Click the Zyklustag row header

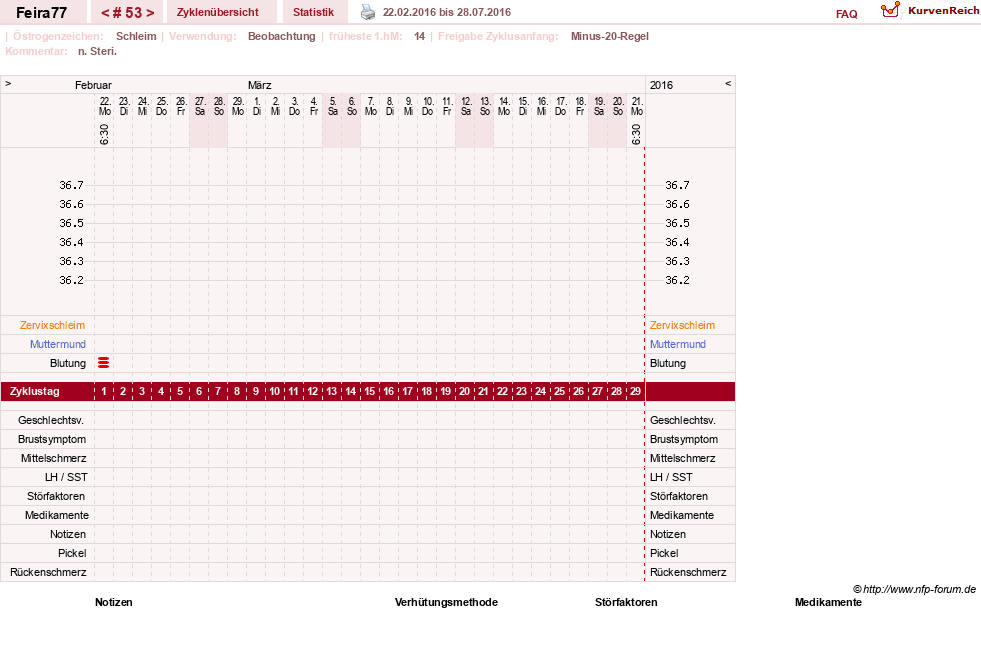[x=35, y=391]
